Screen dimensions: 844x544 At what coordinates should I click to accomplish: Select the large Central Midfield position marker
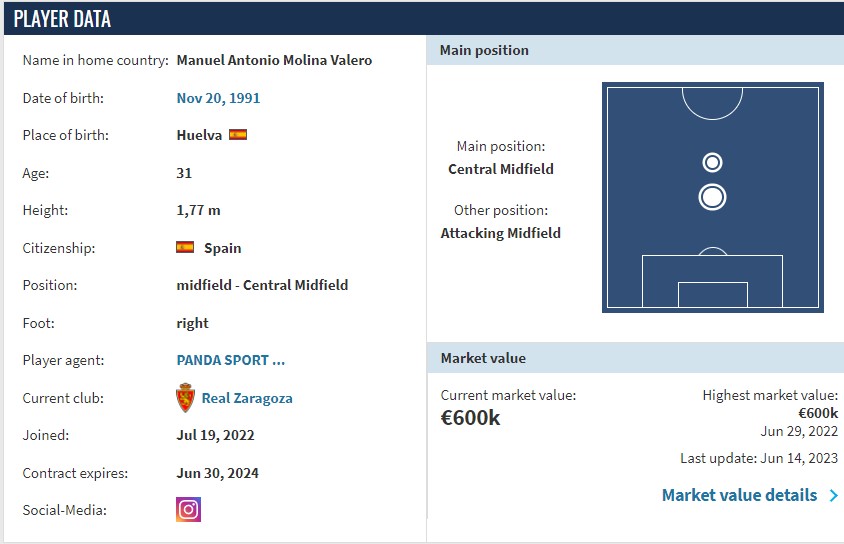point(712,197)
